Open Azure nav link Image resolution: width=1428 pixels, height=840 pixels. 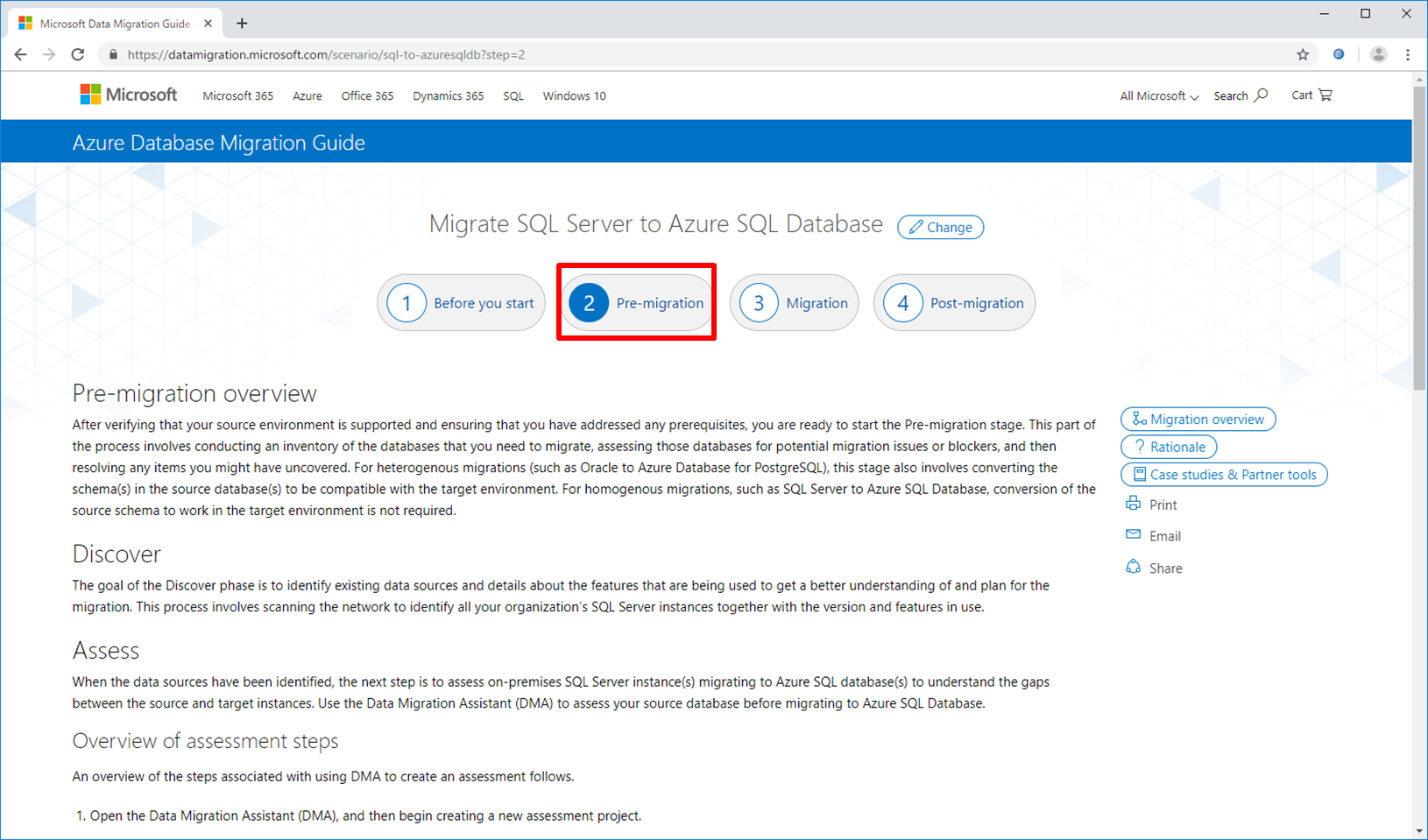point(308,95)
